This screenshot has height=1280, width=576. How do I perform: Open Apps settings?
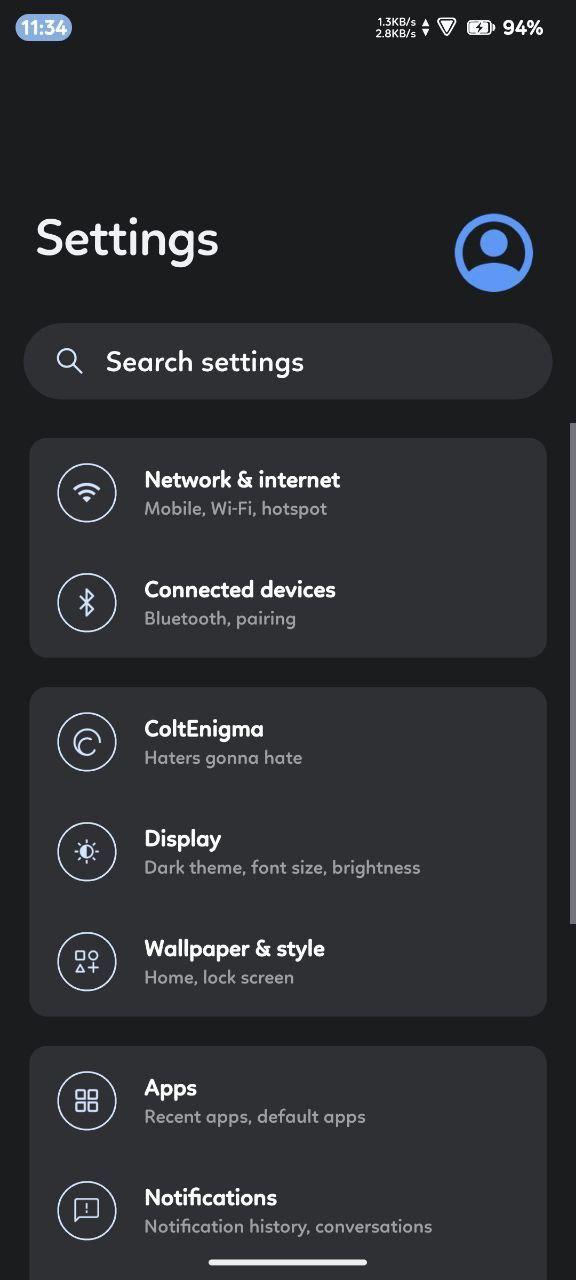point(288,1101)
